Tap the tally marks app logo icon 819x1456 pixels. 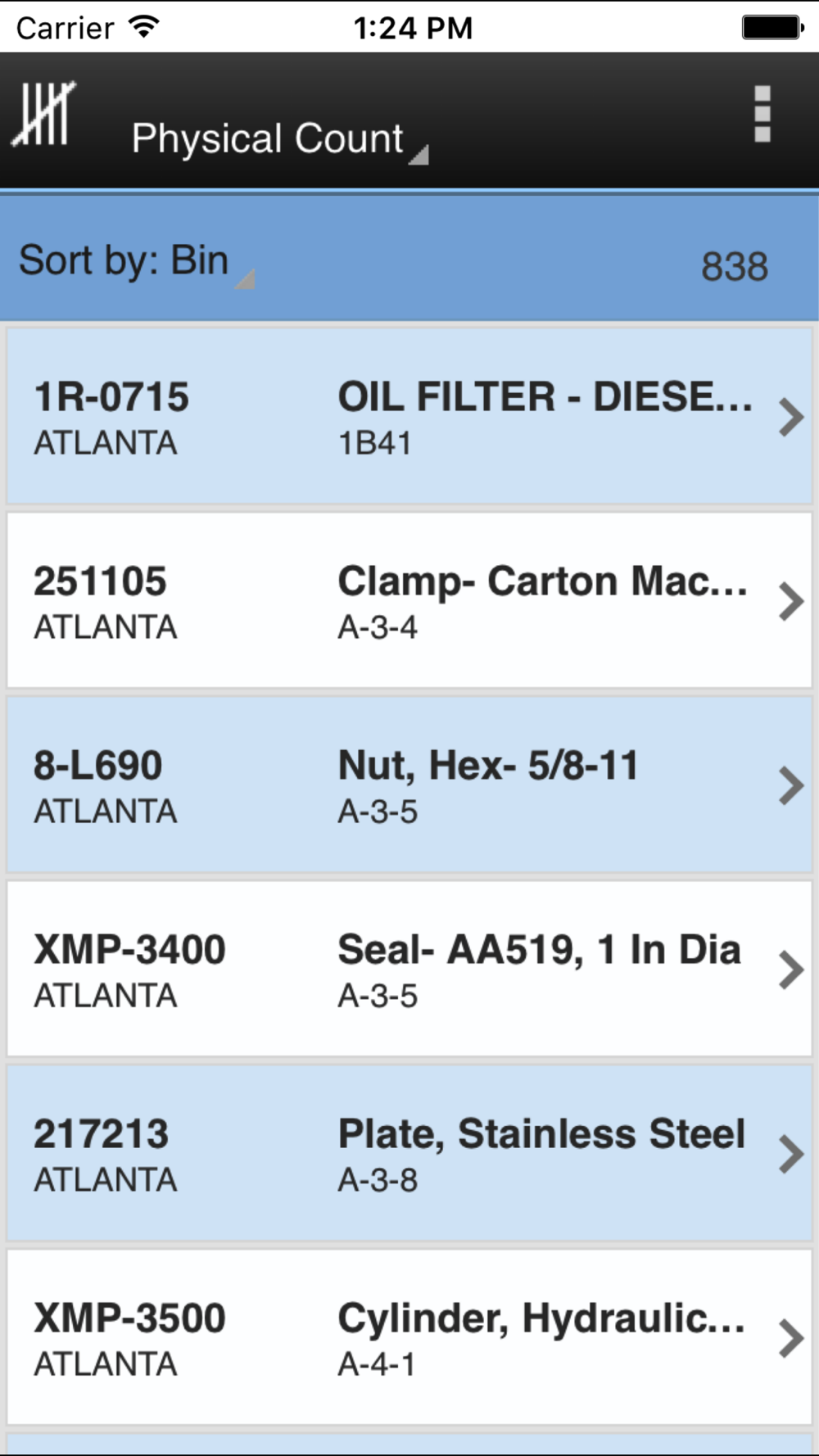(x=43, y=115)
